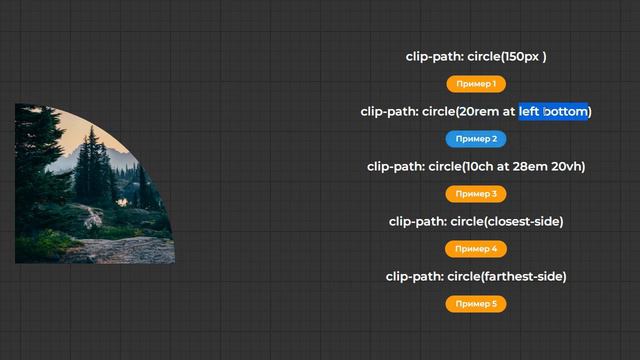Click the text clip-path: circle(farthest-side)
Viewport: 640px width, 360px height.
(x=476, y=277)
